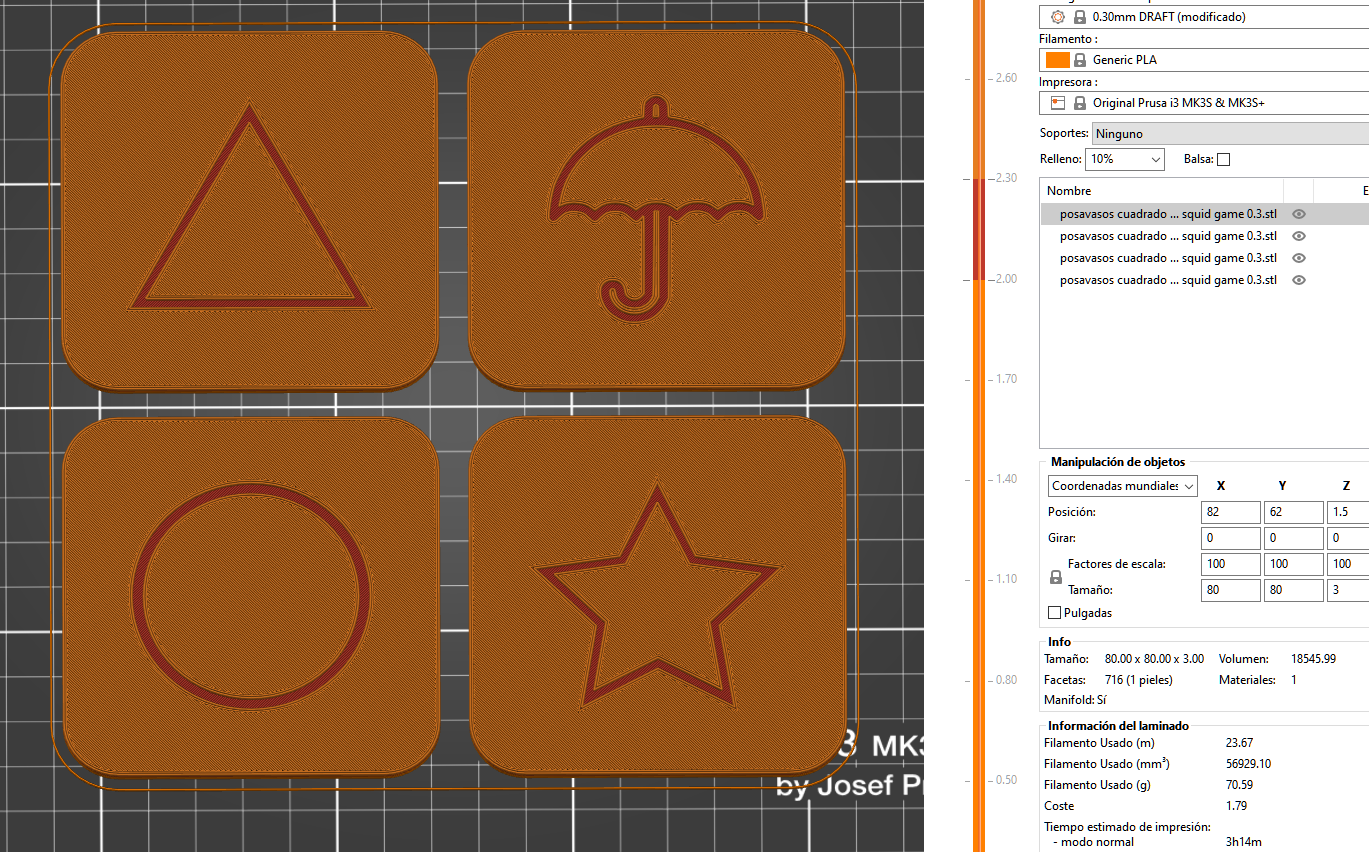Click the filament weight value 70.59

tap(1239, 785)
